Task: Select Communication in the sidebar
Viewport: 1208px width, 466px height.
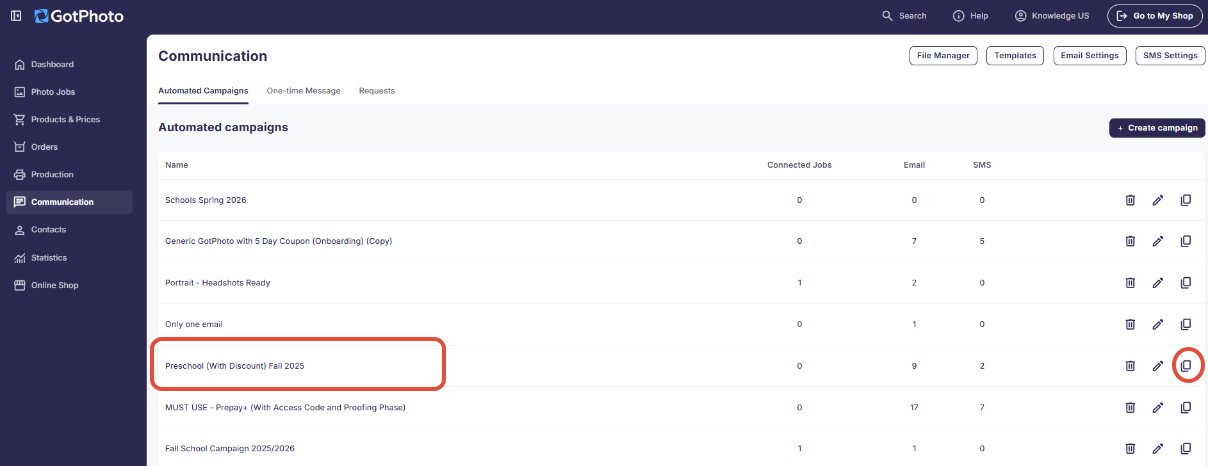Action: coord(69,202)
